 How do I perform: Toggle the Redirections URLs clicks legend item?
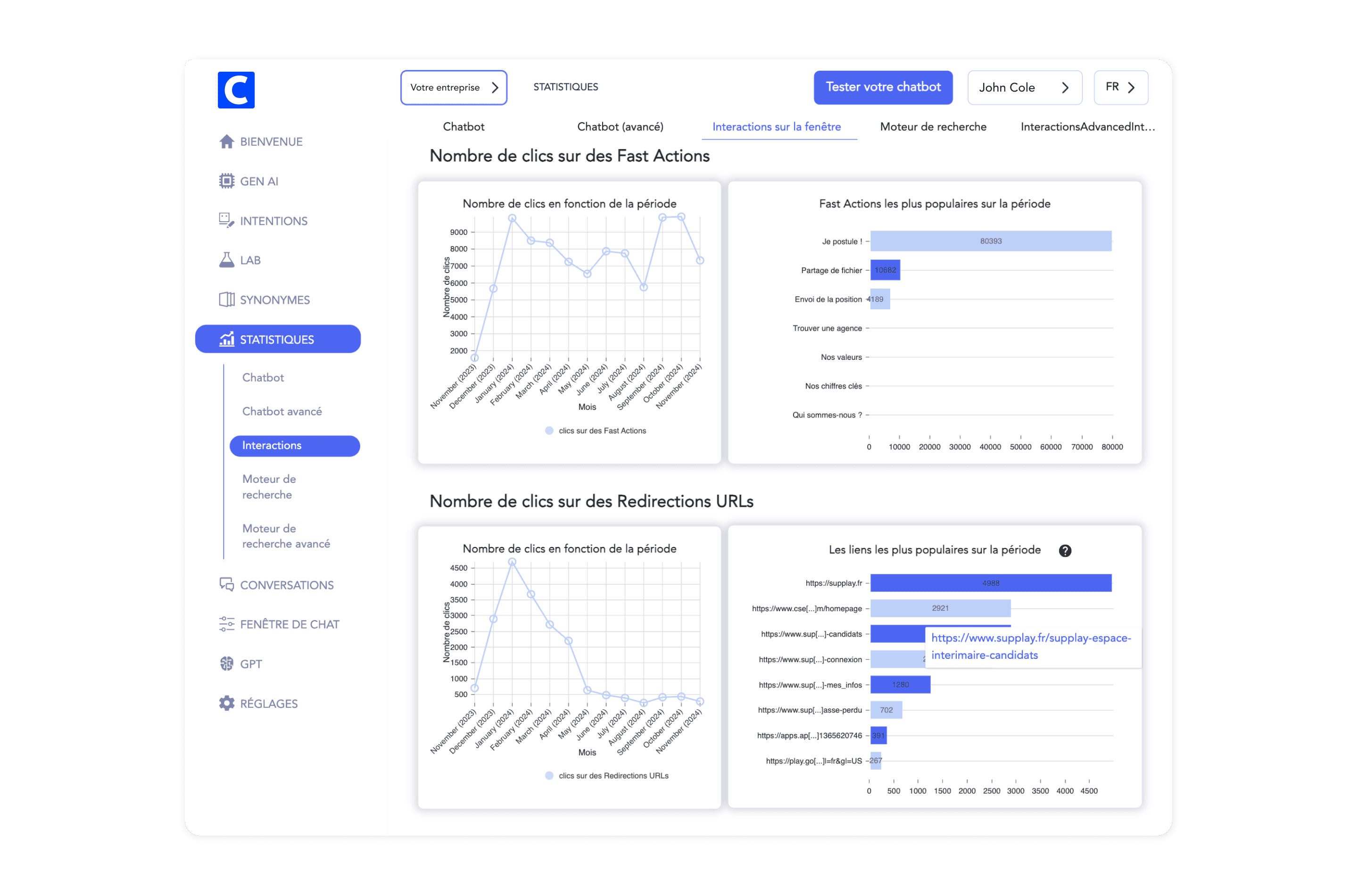coord(607,776)
